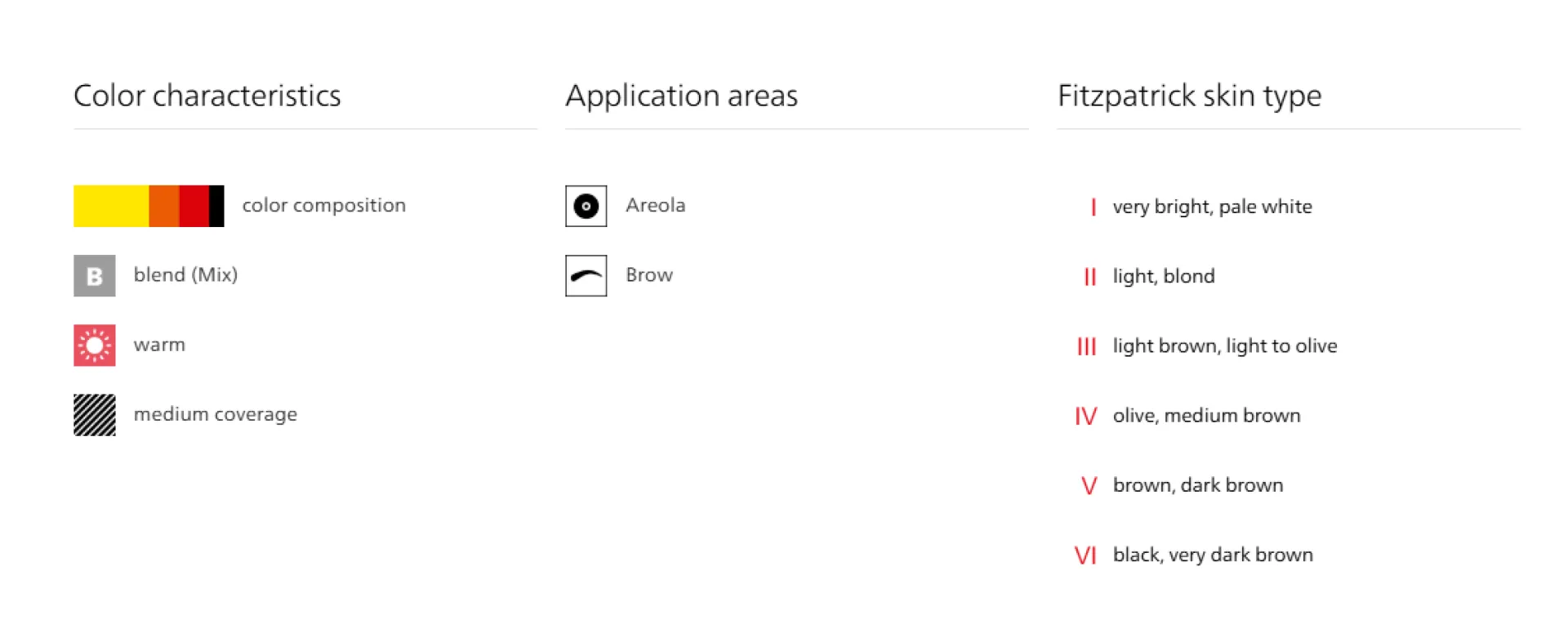Click the Fitzpatrick skin type heading
The width and height of the screenshot is (1568, 624).
click(x=1189, y=96)
